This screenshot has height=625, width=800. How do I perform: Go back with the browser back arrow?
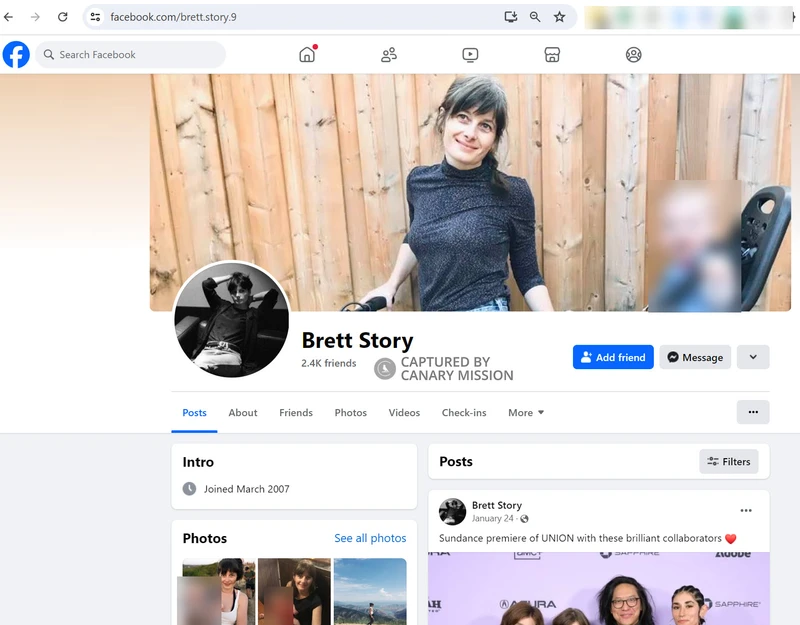click(9, 17)
